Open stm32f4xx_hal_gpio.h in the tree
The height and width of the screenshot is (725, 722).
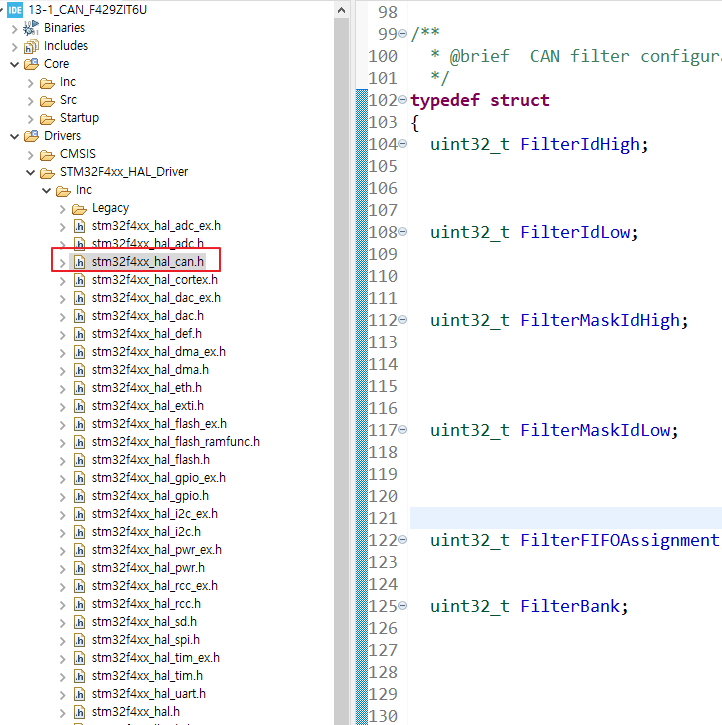click(150, 496)
